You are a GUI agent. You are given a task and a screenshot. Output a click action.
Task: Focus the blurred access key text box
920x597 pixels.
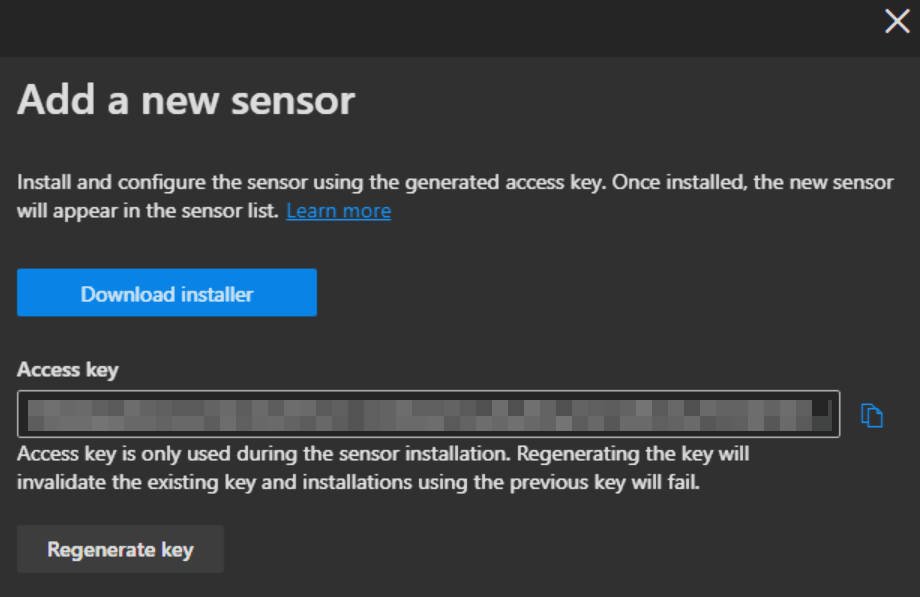(x=428, y=414)
